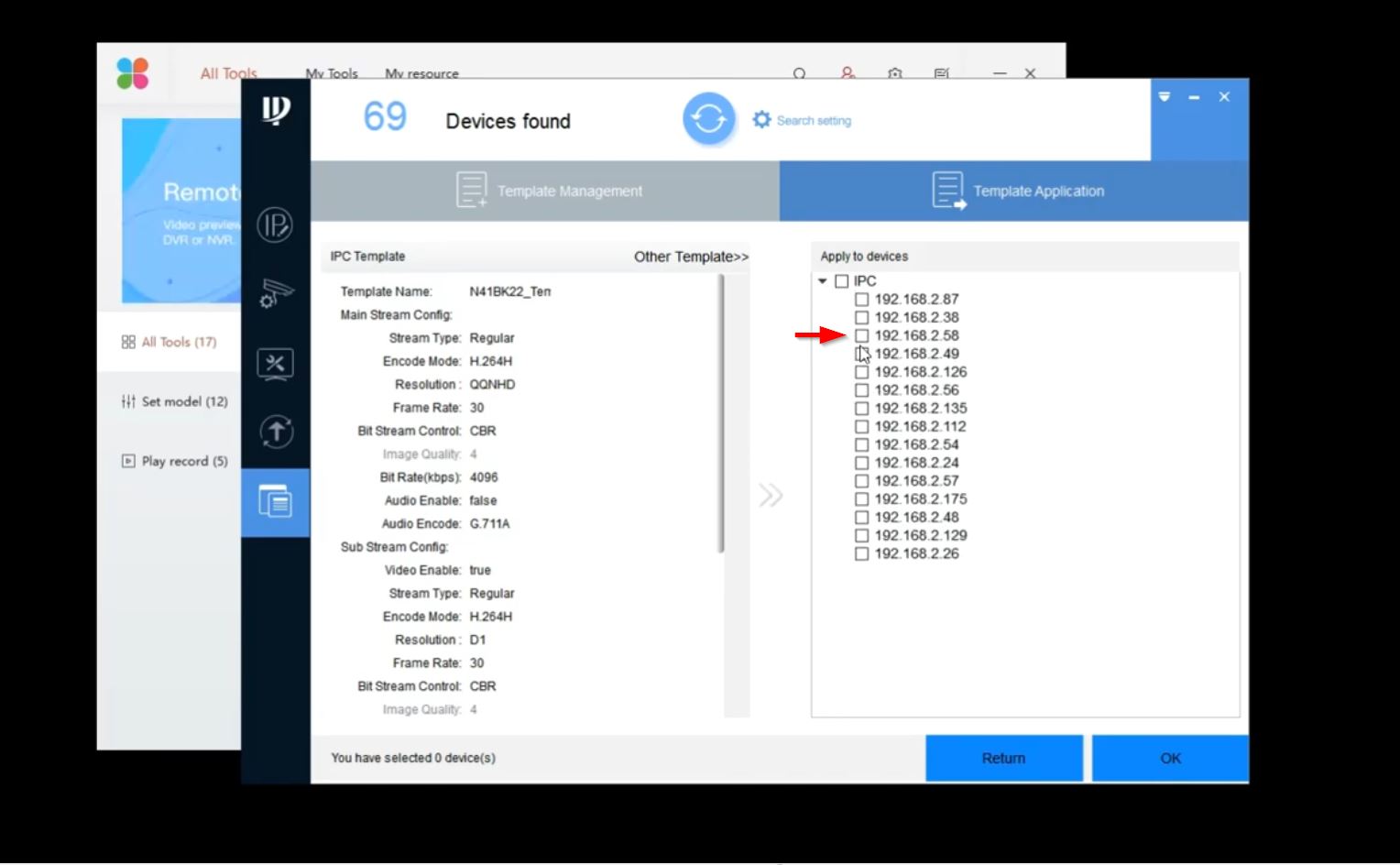Refresh the device search with the circular arrows button

(708, 119)
